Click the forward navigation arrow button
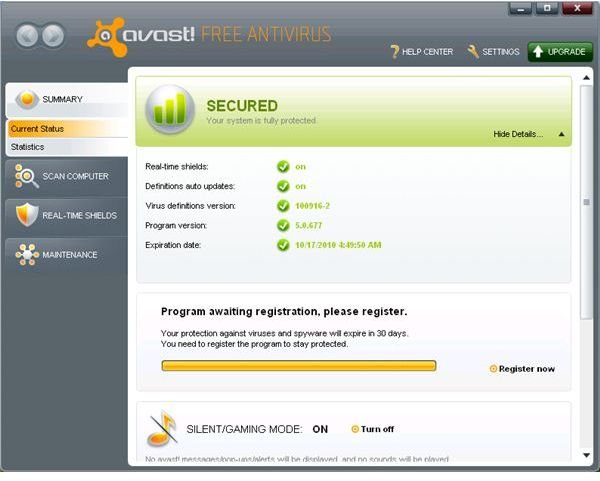 pyautogui.click(x=53, y=36)
